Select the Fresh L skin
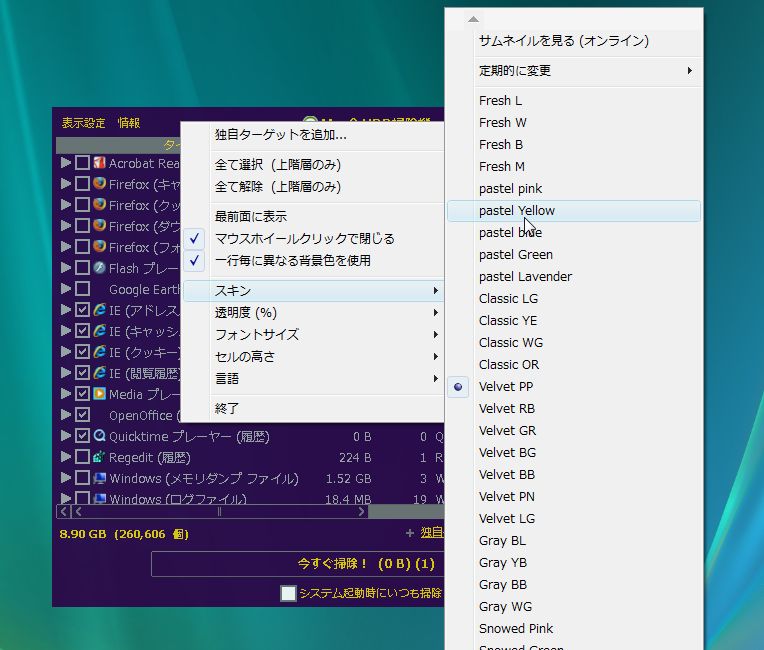 click(573, 101)
